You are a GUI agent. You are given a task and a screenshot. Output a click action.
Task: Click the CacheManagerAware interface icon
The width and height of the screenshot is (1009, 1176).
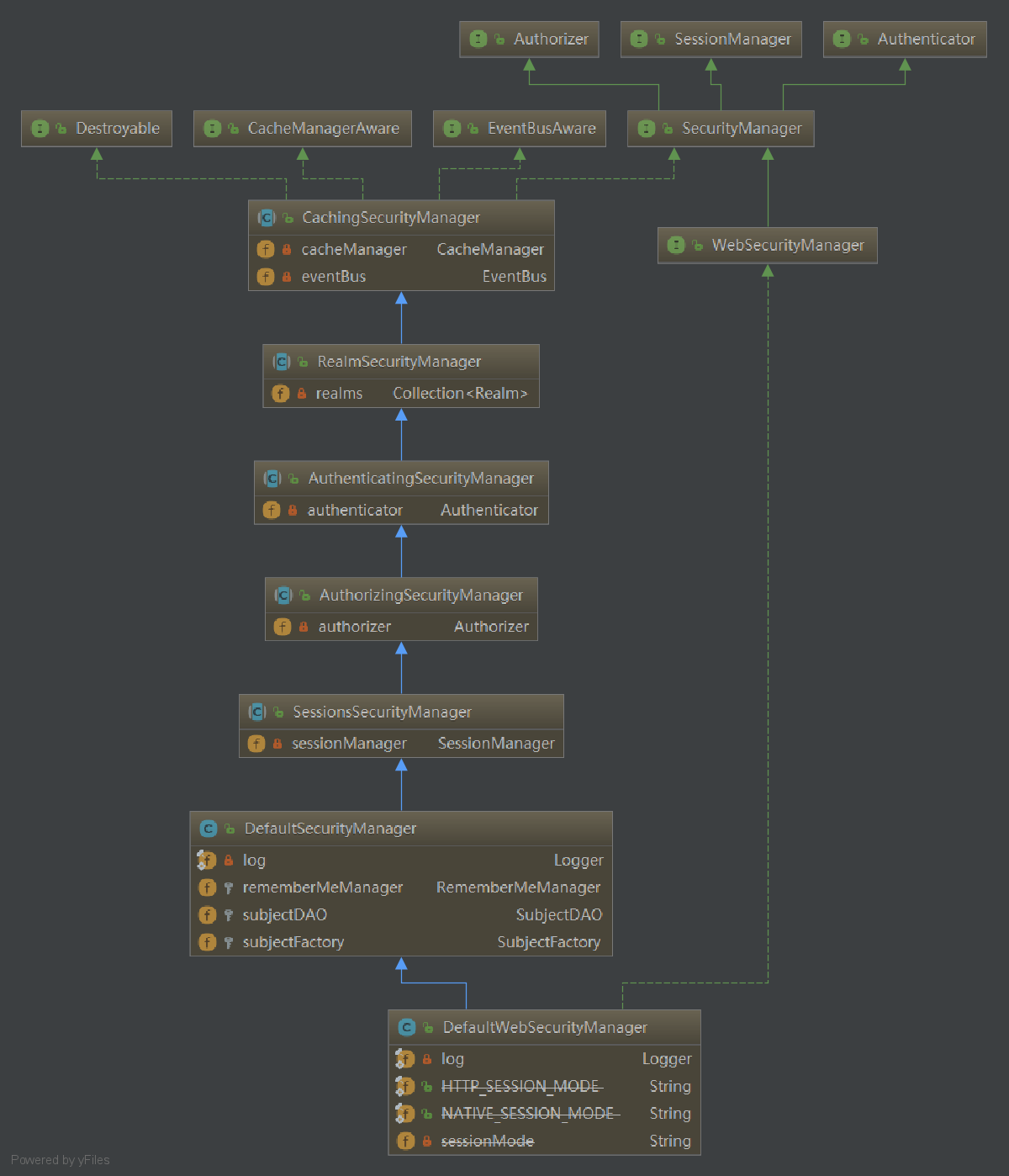click(212, 128)
